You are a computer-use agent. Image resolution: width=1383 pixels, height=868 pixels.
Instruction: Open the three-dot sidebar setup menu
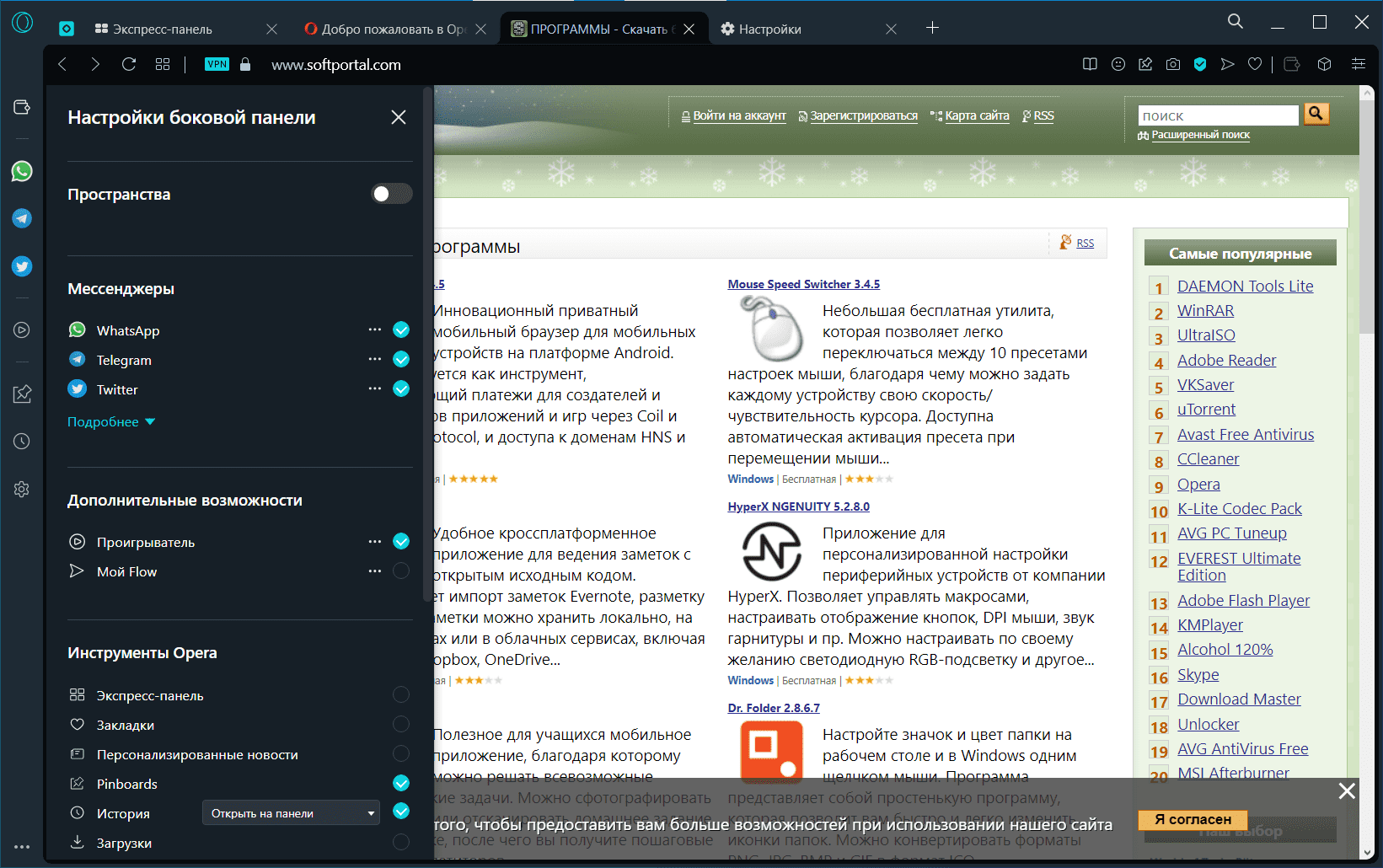(22, 847)
